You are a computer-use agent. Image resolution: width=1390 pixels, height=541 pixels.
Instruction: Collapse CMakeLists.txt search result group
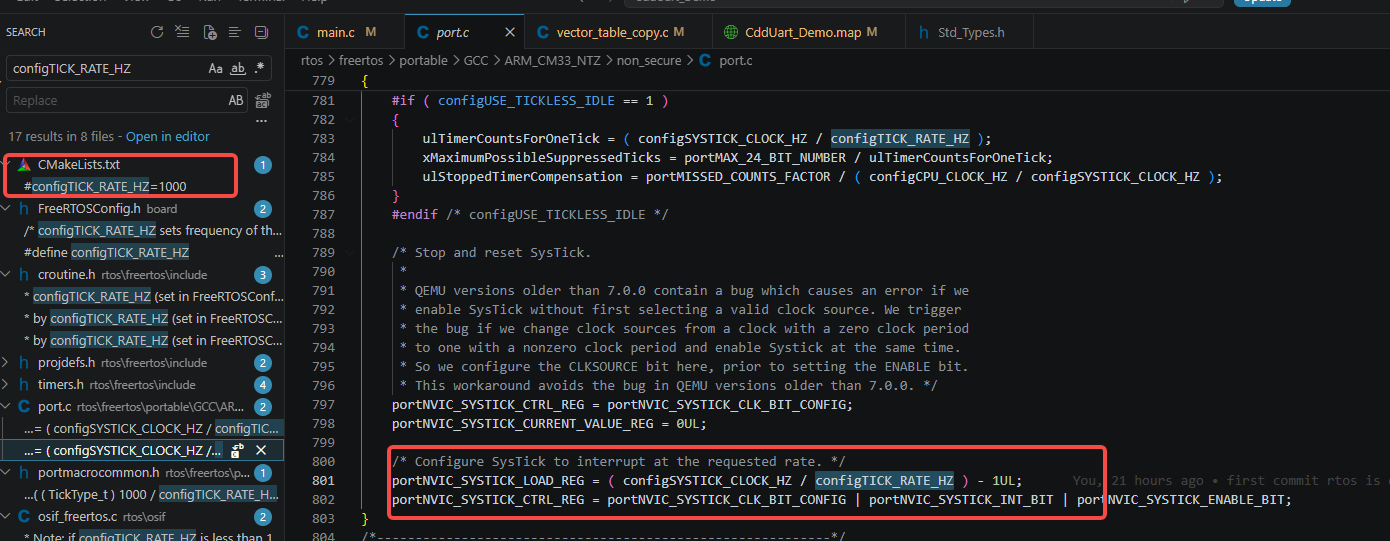(x=7, y=164)
